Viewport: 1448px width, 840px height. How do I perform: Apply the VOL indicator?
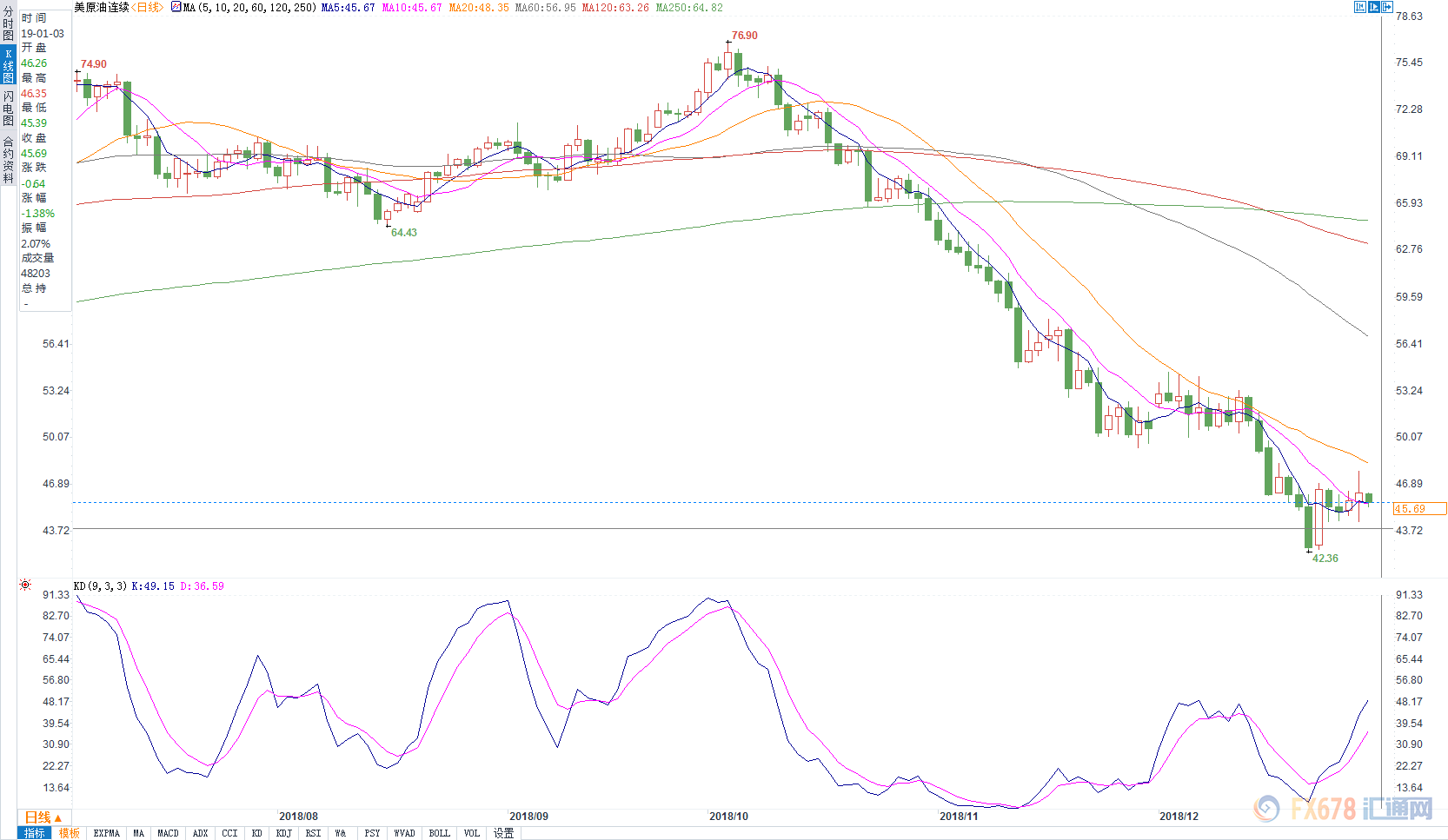click(x=472, y=833)
